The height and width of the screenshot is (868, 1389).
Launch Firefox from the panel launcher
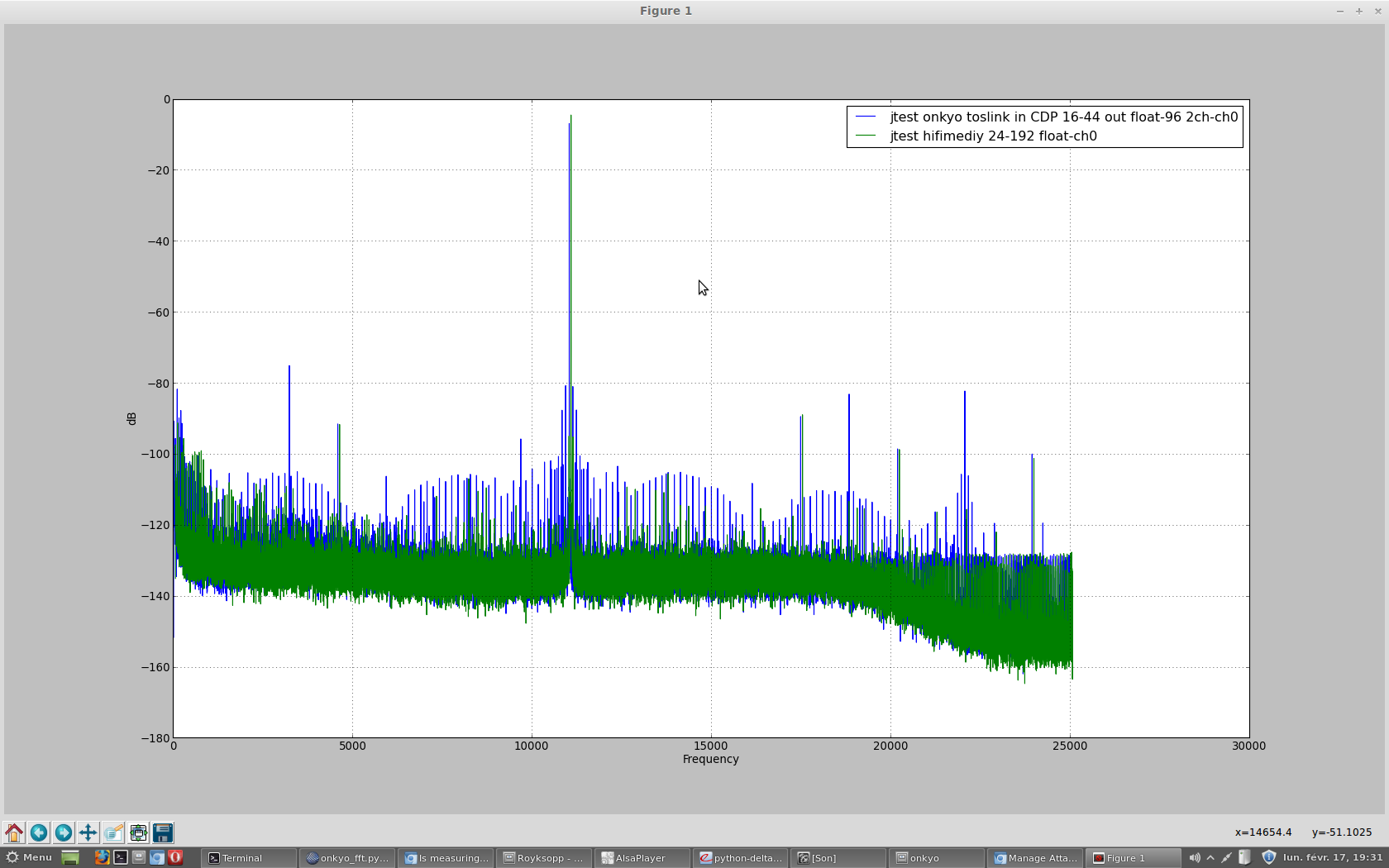point(102,858)
